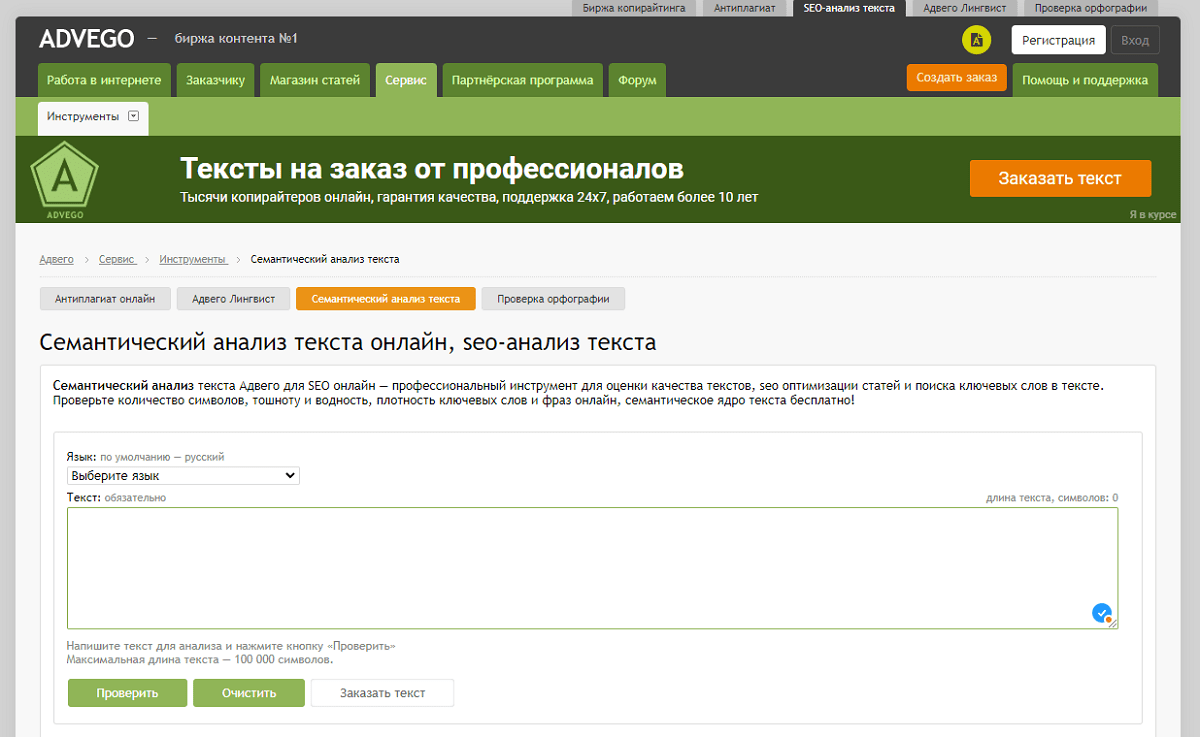
Task: Open the "Сервис" menu in the navigation bar
Action: (406, 80)
